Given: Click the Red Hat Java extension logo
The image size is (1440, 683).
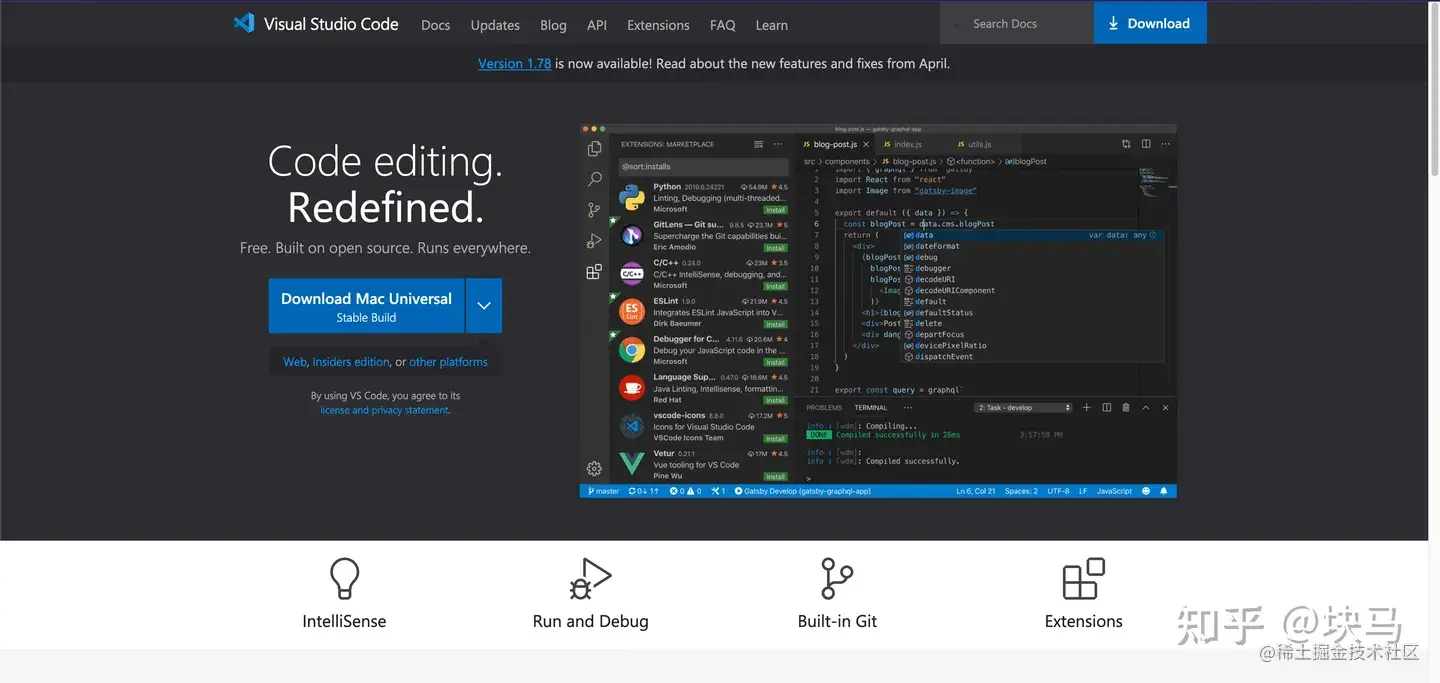Looking at the screenshot, I should click(632, 388).
